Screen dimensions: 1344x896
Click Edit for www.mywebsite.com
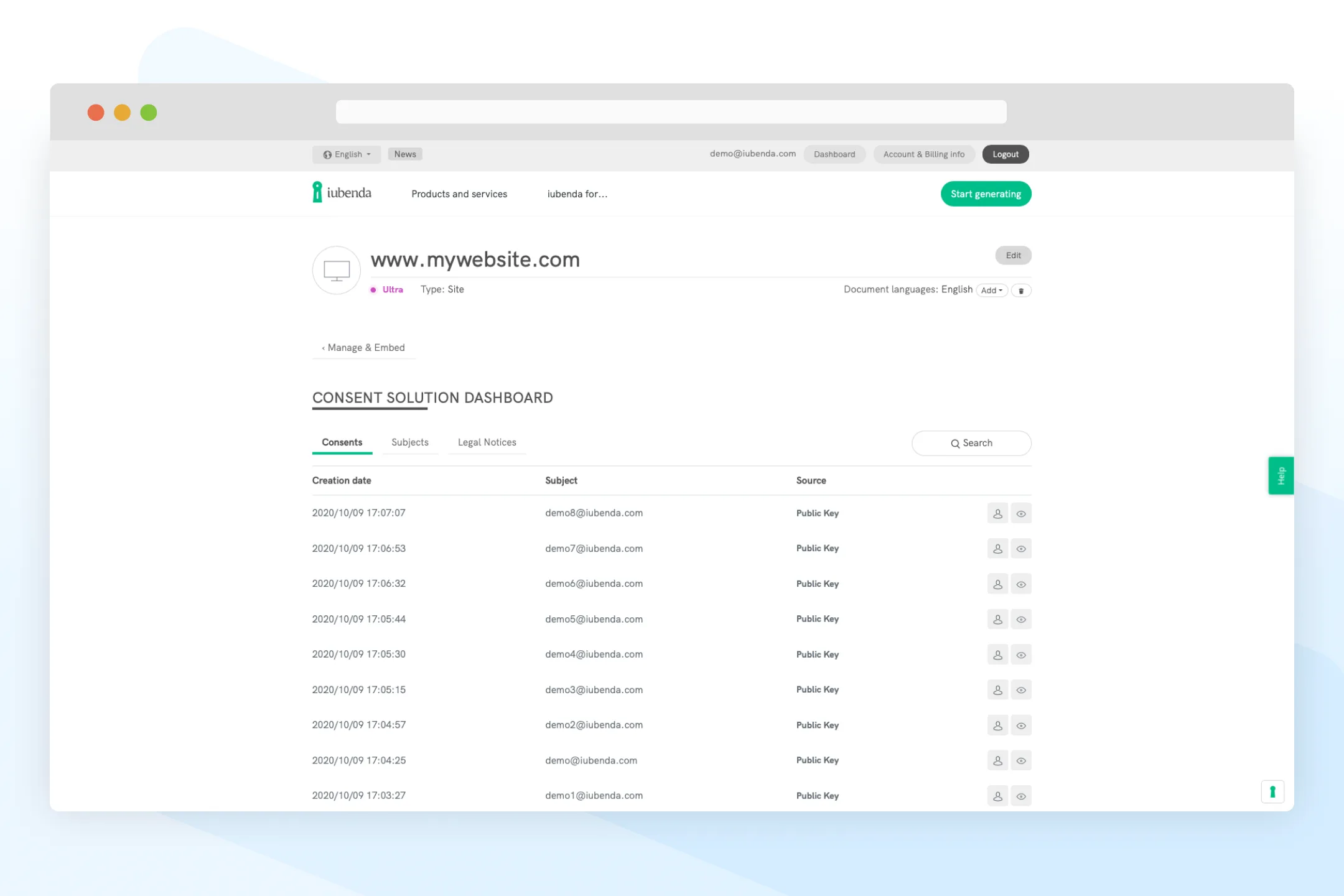[1014, 255]
